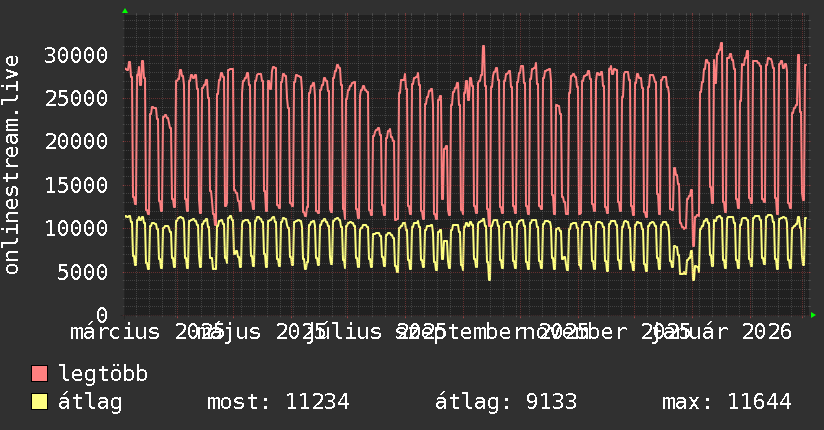This screenshot has height=430, width=824.
Task: Click the 25000 y-axis label
Action: coord(76,98)
